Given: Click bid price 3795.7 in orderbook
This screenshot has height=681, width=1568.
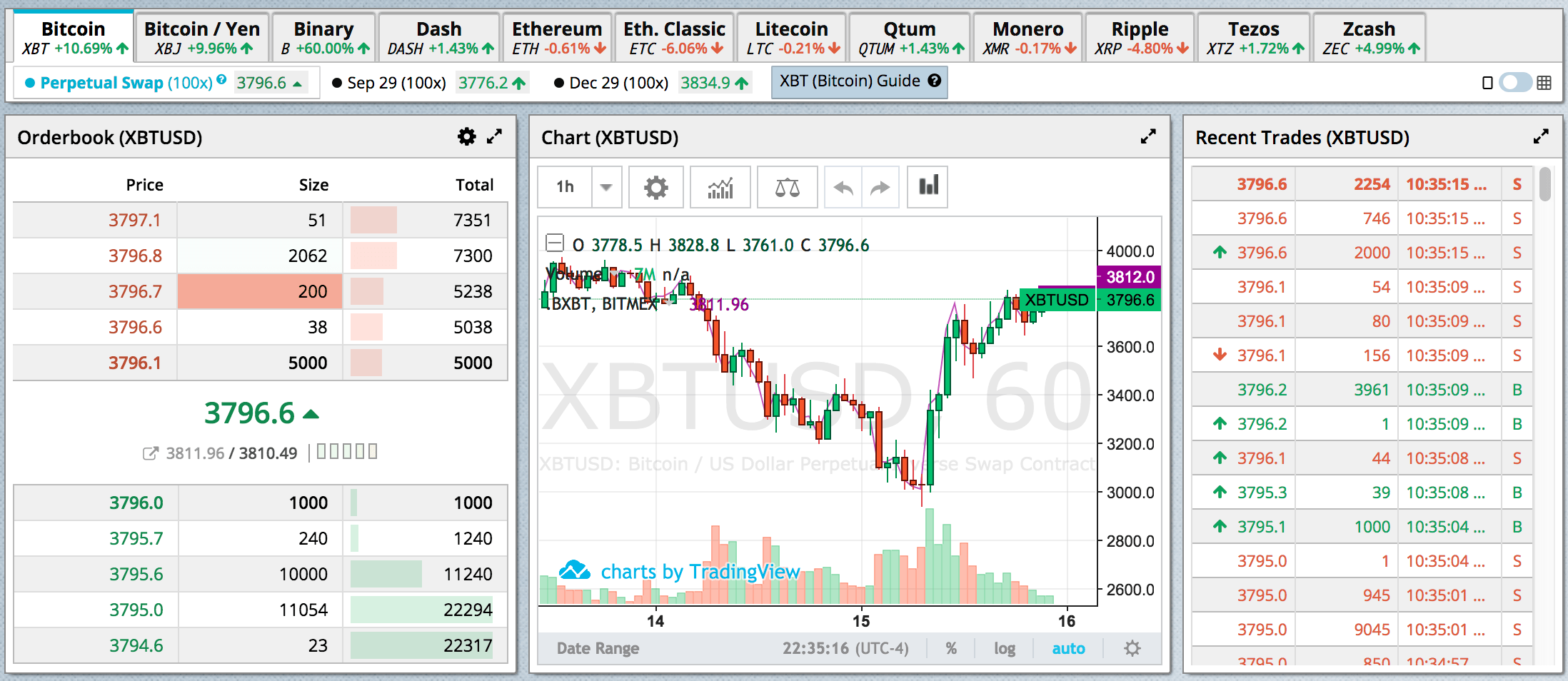Looking at the screenshot, I should pyautogui.click(x=136, y=538).
